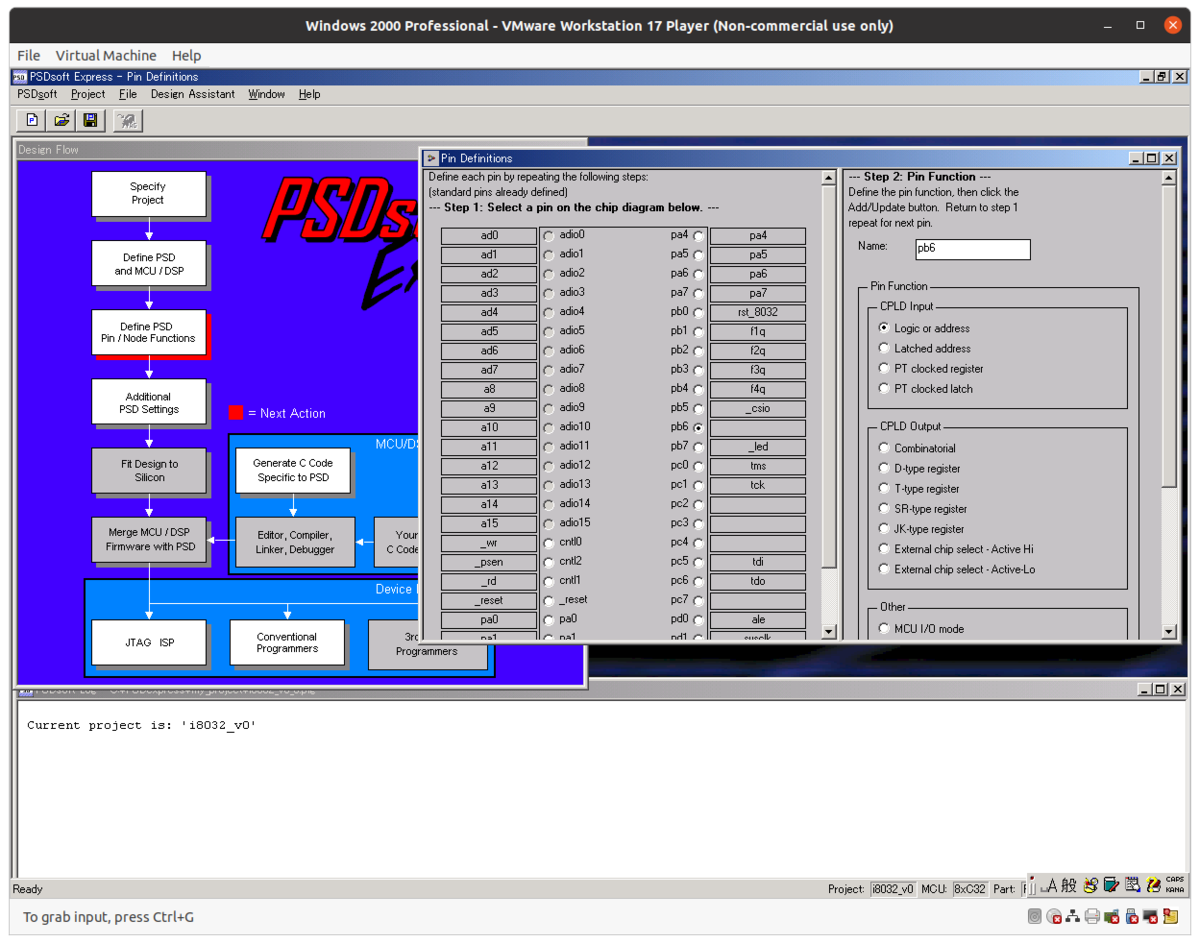
Task: Click the VMware printer status icon
Action: click(x=1093, y=916)
